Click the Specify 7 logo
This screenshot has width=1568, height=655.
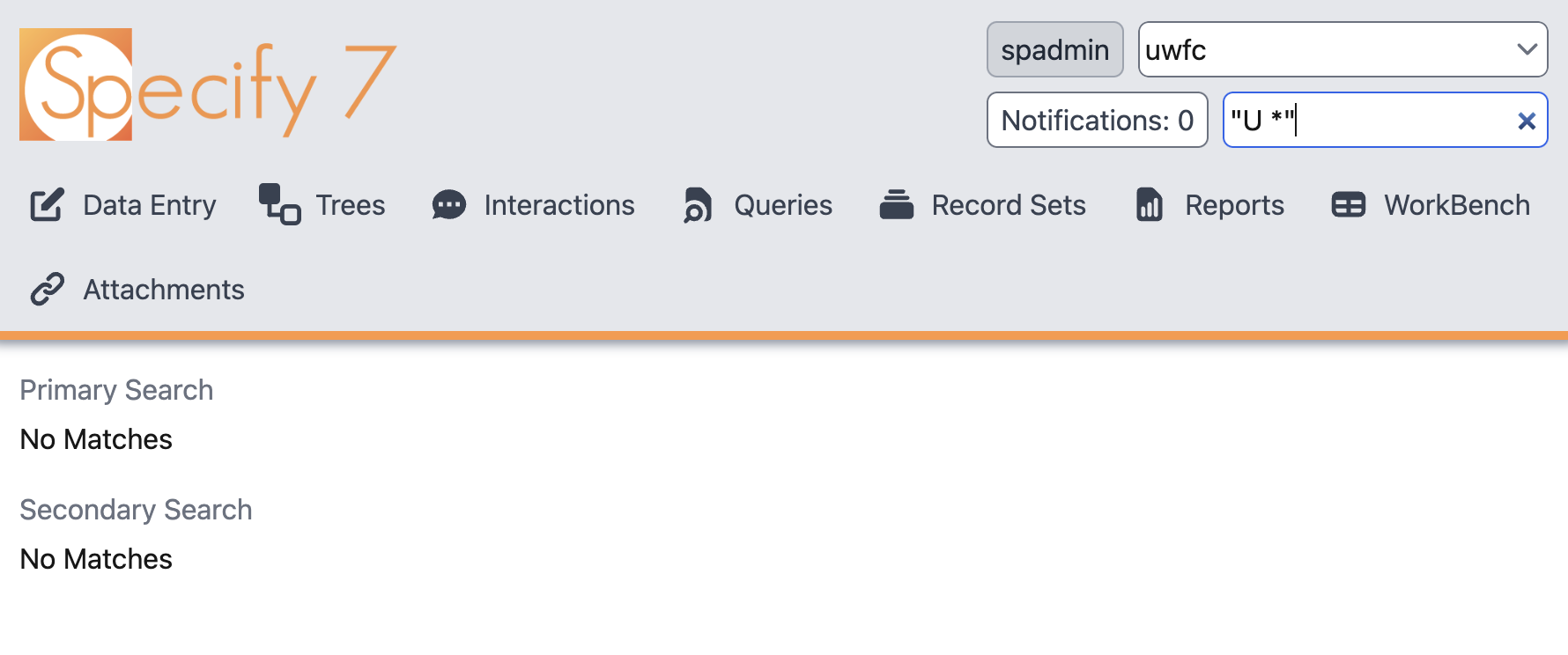point(207,83)
